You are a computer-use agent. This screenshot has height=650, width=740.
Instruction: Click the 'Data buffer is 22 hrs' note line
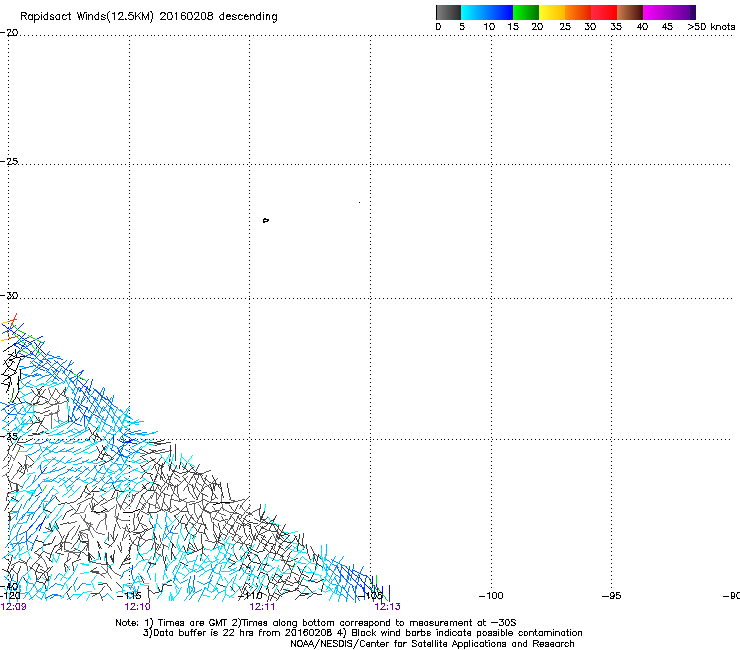362,633
